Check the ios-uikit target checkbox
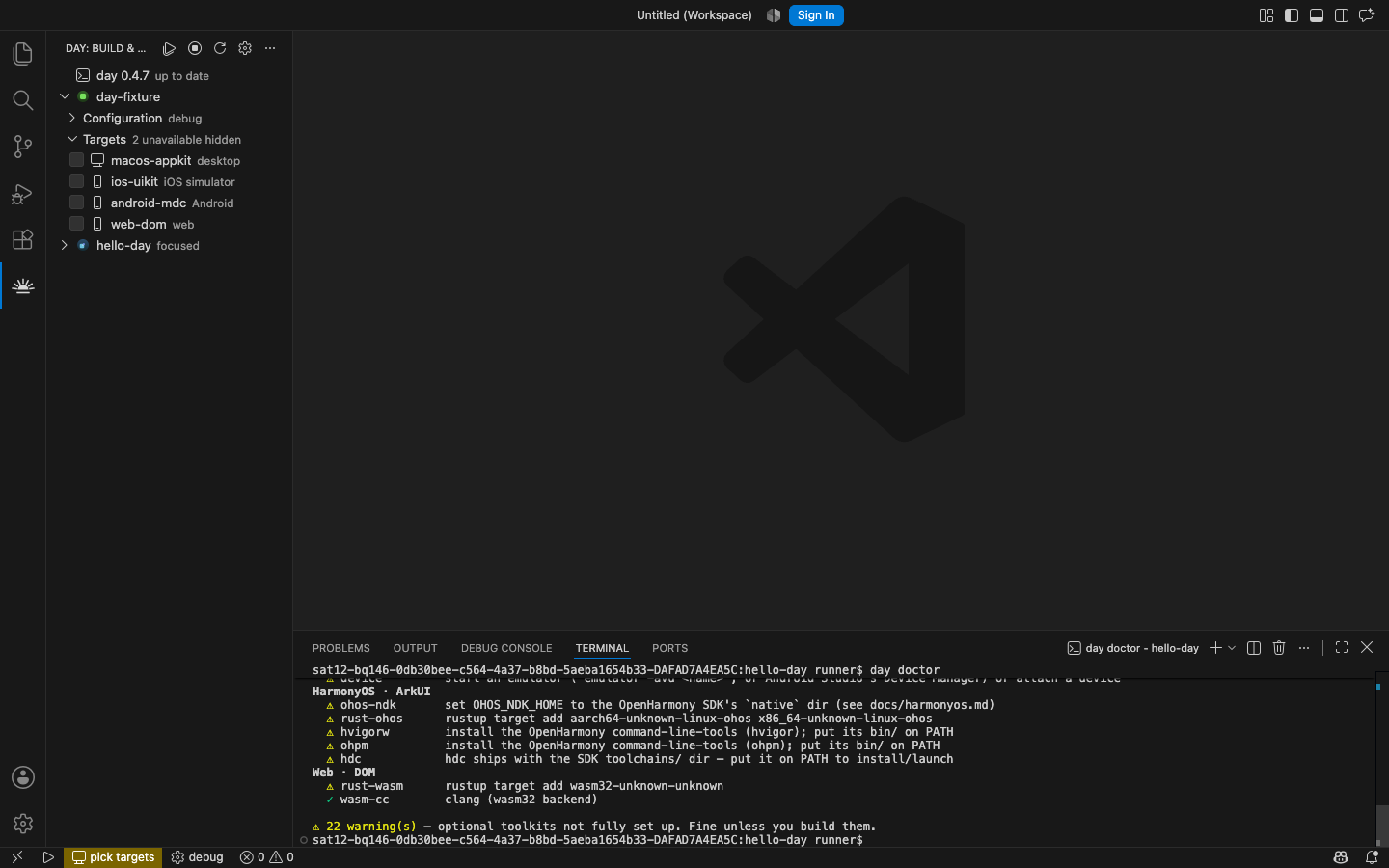The width and height of the screenshot is (1389, 868). (77, 181)
